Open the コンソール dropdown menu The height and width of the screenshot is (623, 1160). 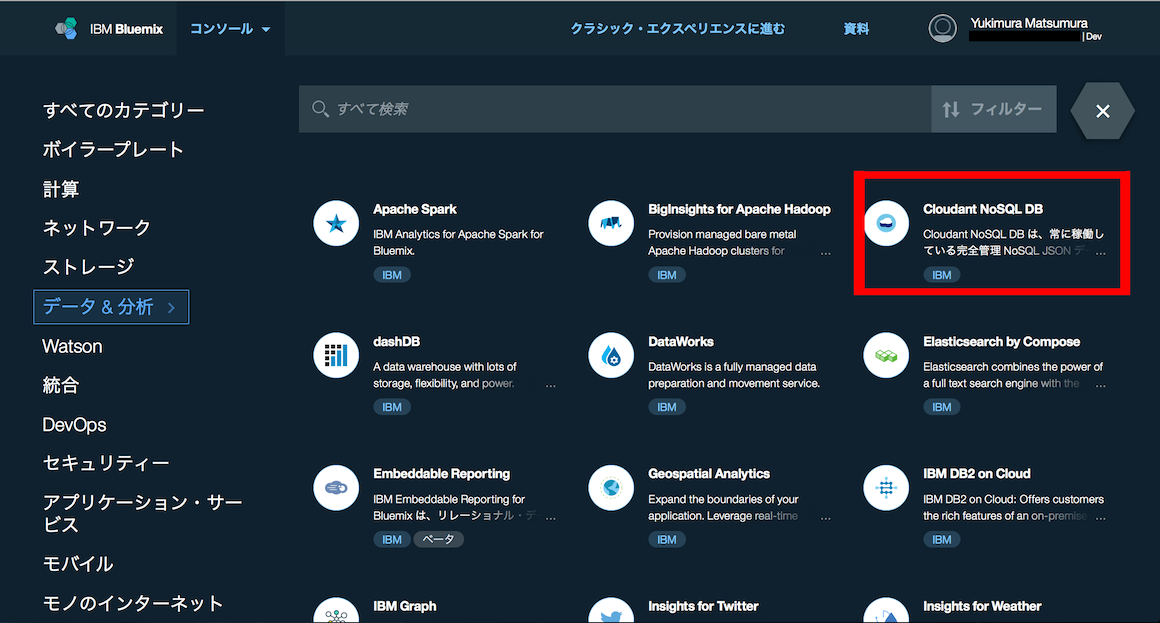tap(230, 29)
